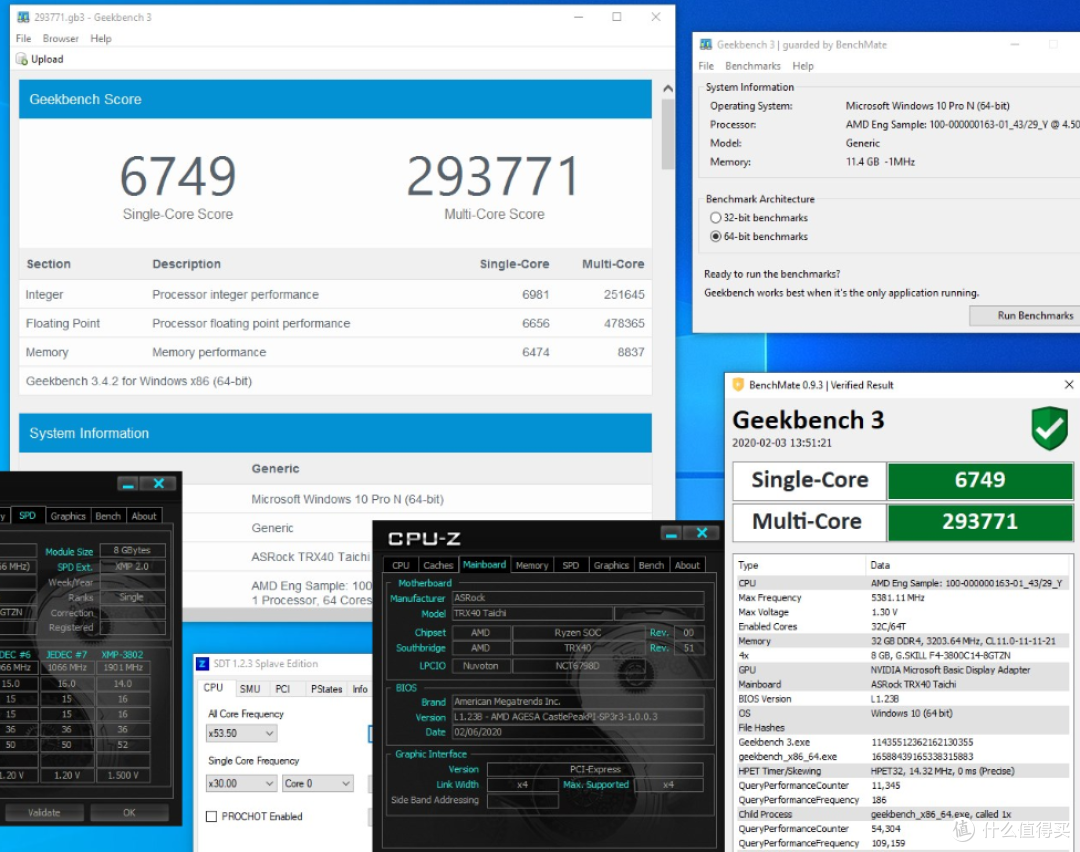Click the Memory performance row score 8837

click(x=630, y=353)
